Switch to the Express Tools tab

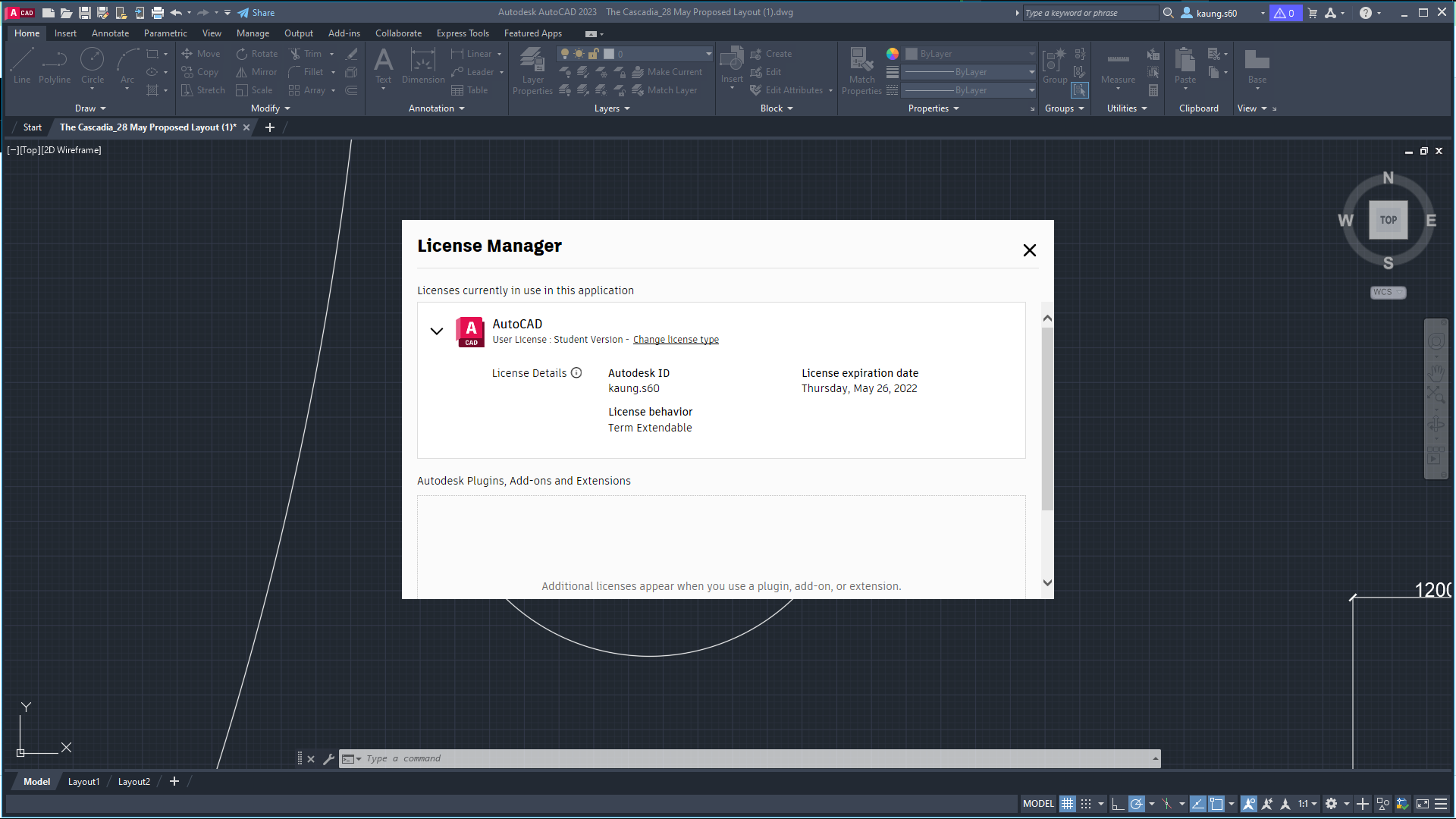(x=463, y=33)
